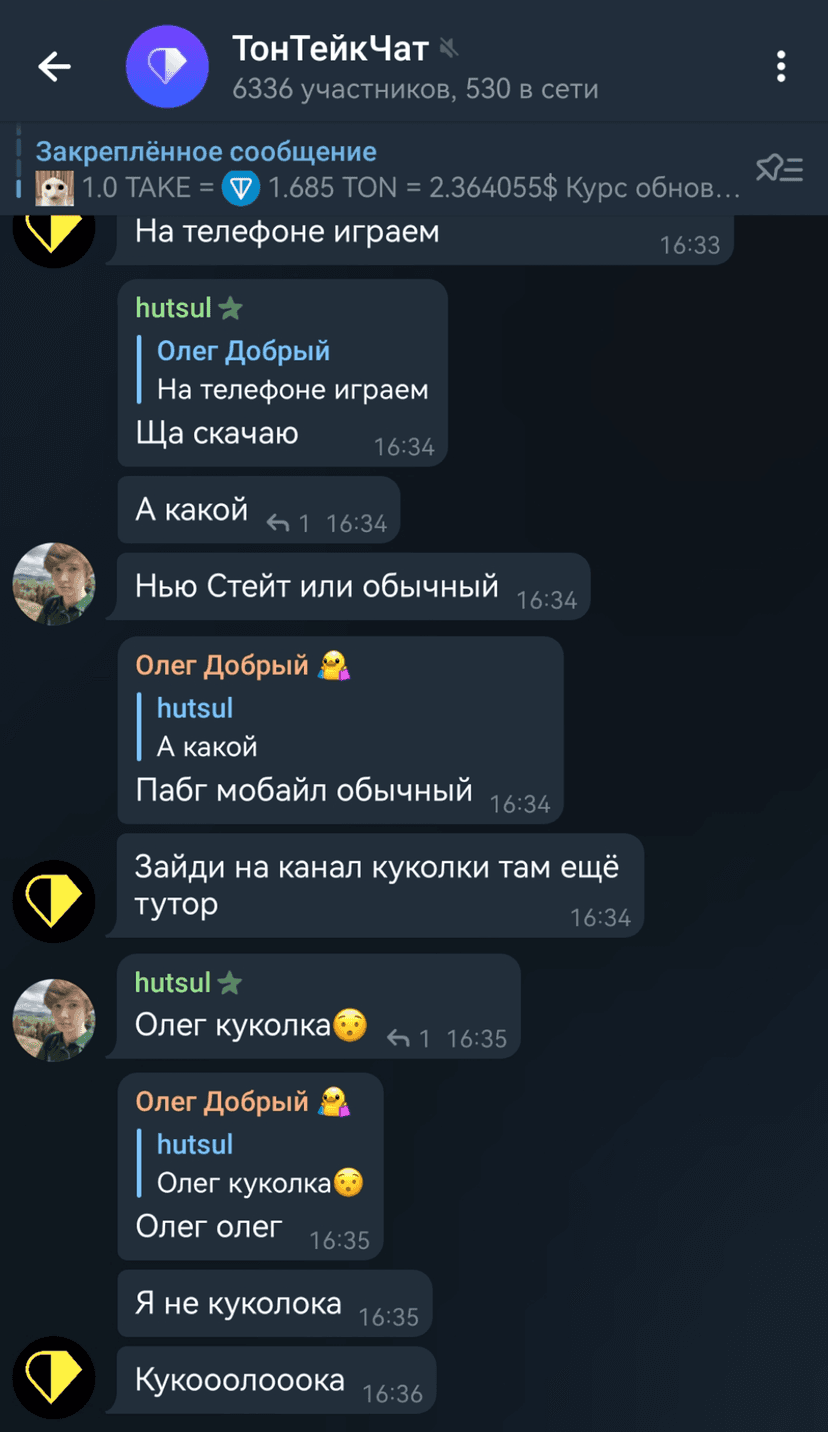This screenshot has width=828, height=1432.
Task: Open the ТонТейкЧат title for group info
Action: click(331, 47)
